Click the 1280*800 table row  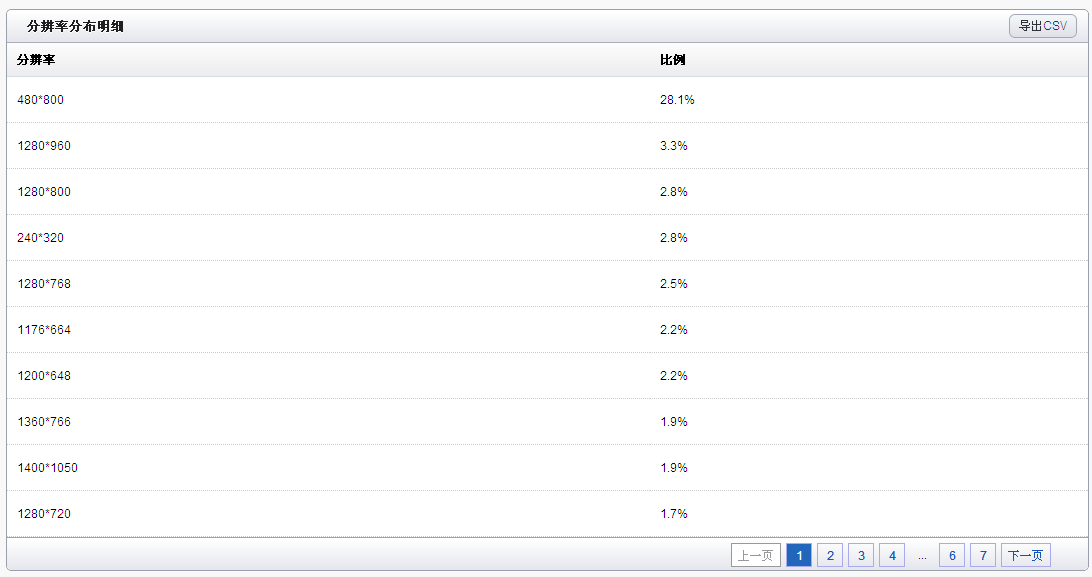(547, 191)
